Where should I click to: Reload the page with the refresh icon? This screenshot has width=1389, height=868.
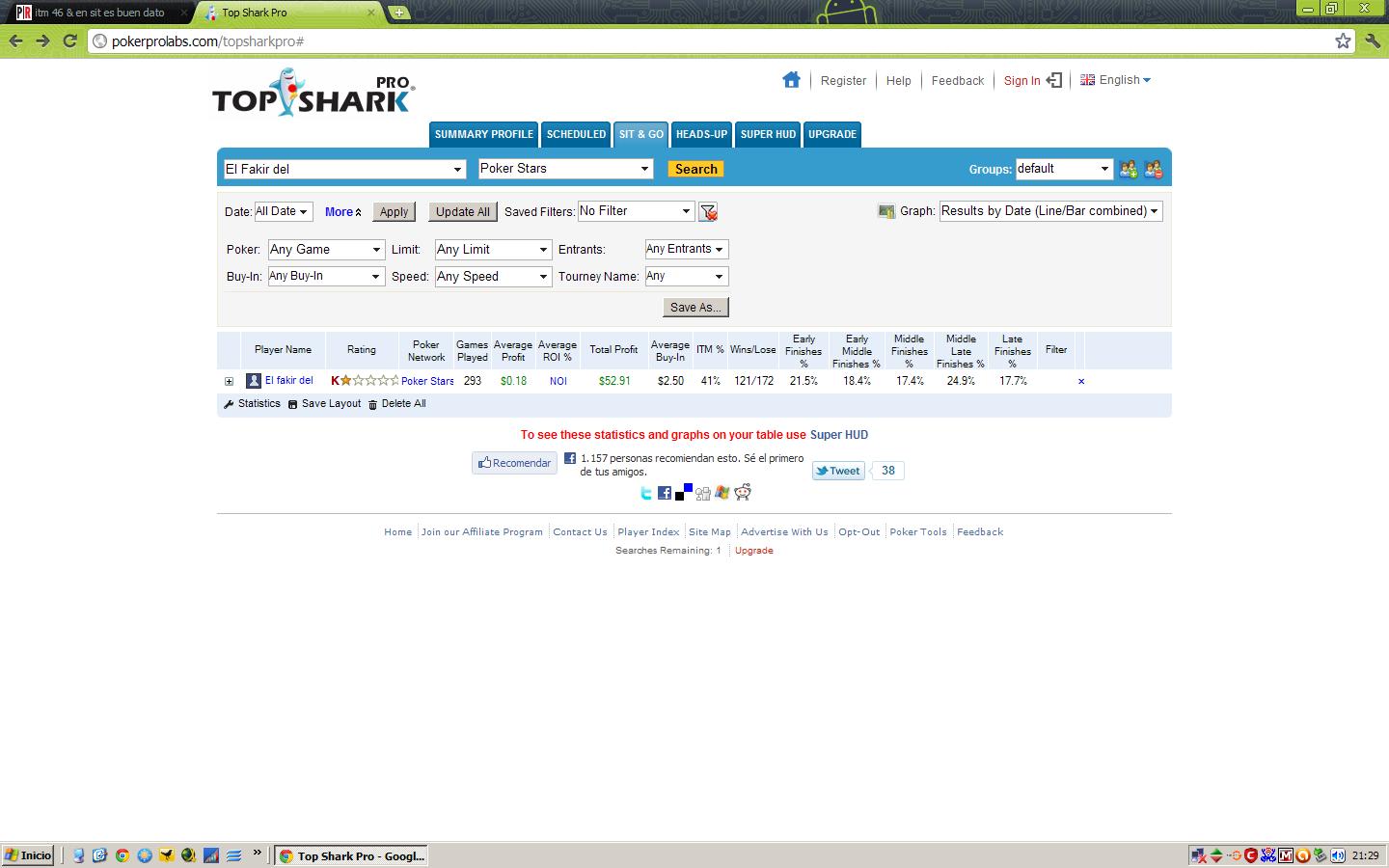pos(69,41)
